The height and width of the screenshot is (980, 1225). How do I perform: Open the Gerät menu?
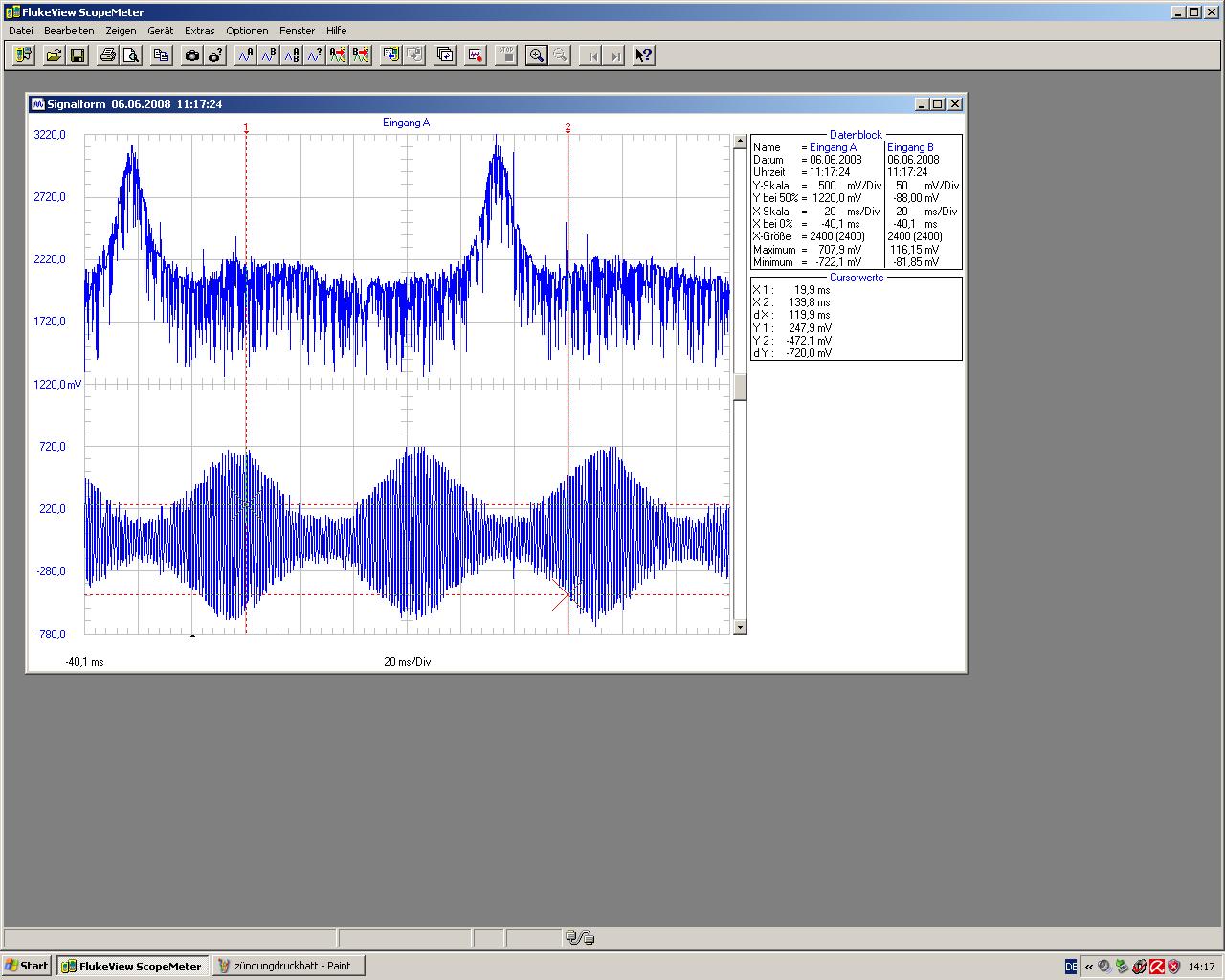tap(160, 31)
